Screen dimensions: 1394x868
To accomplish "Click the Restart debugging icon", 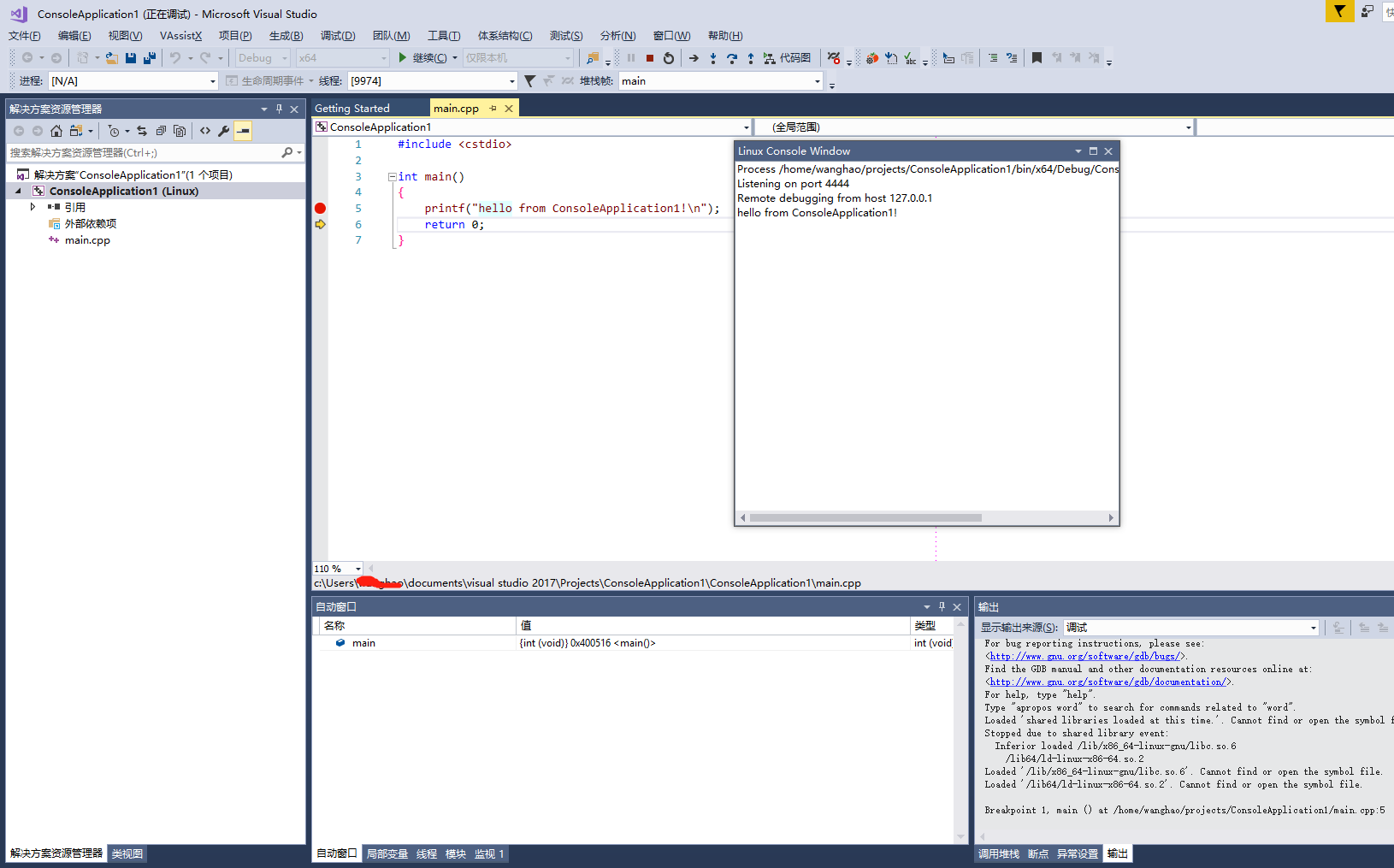I will coord(669,58).
